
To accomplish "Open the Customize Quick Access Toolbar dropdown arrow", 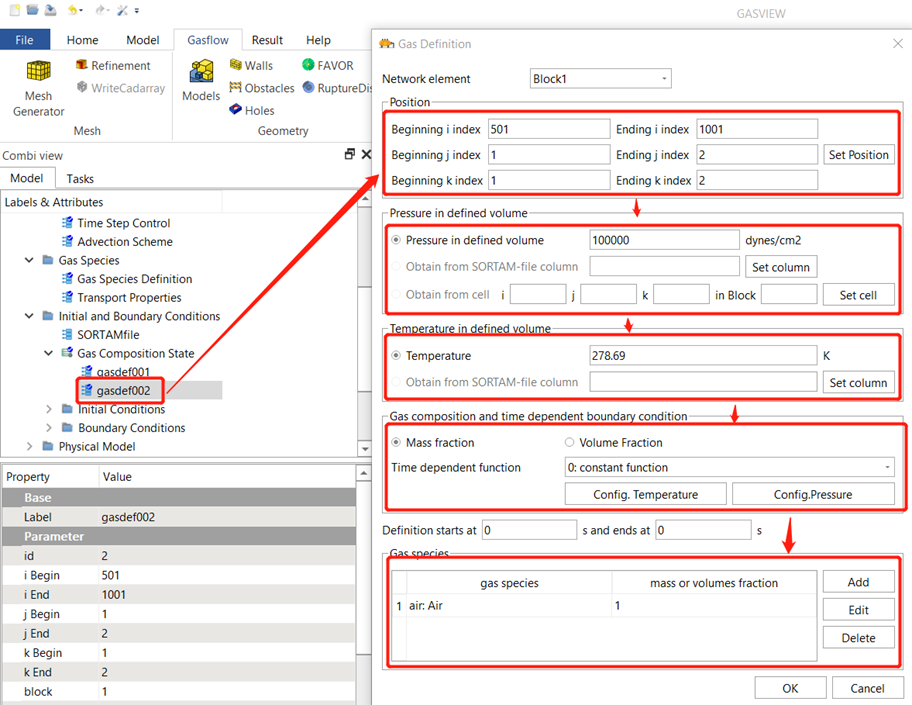I will [x=137, y=10].
